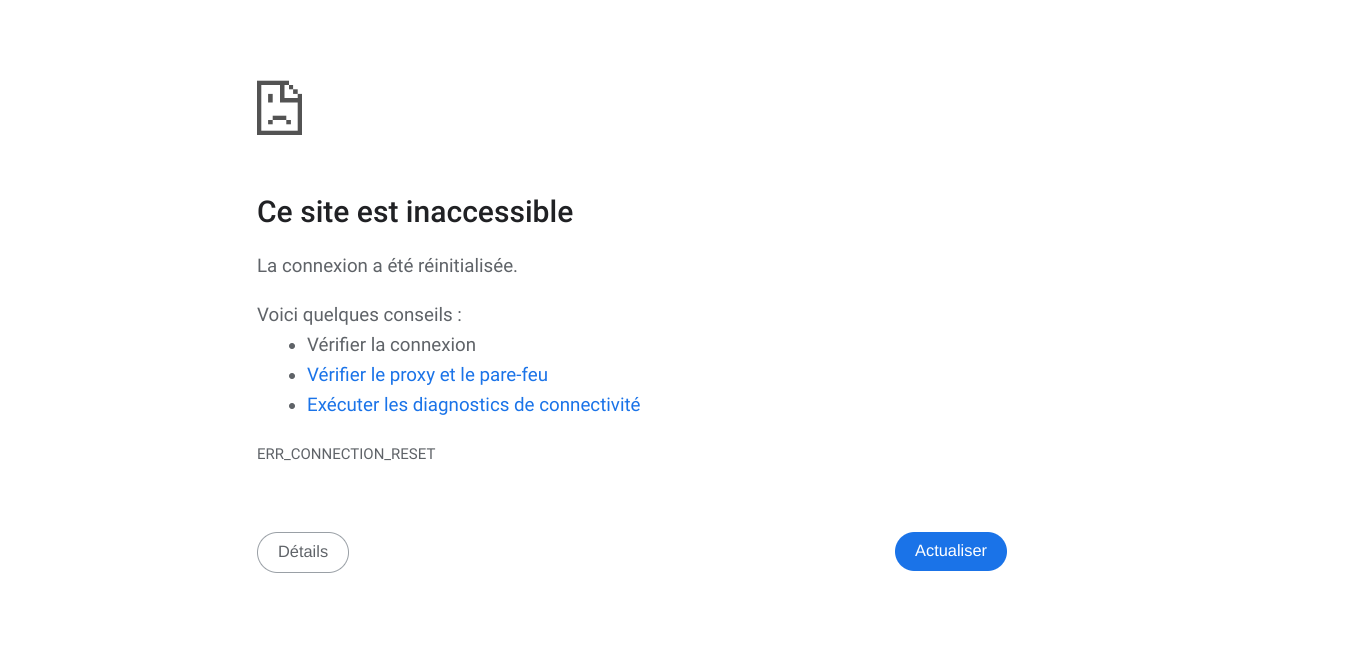Click the word "réinitialisée" in the message
This screenshot has height=650, width=1354.
pyautogui.click(x=467, y=266)
